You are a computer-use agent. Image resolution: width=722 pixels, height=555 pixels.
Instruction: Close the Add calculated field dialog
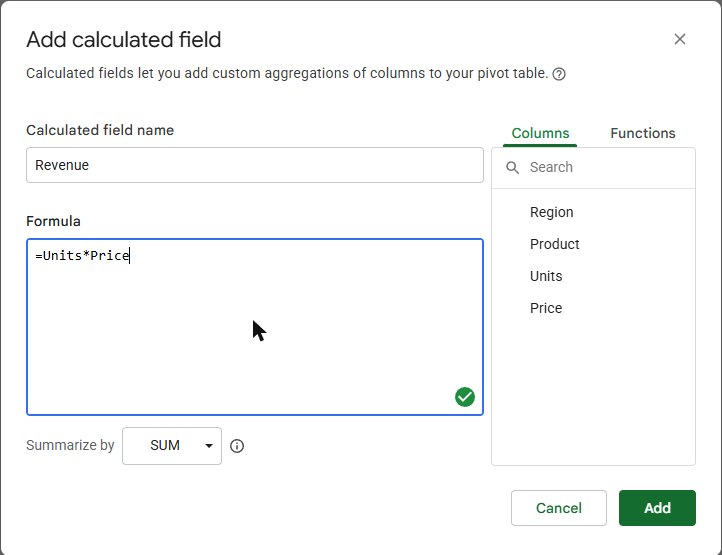(x=680, y=39)
